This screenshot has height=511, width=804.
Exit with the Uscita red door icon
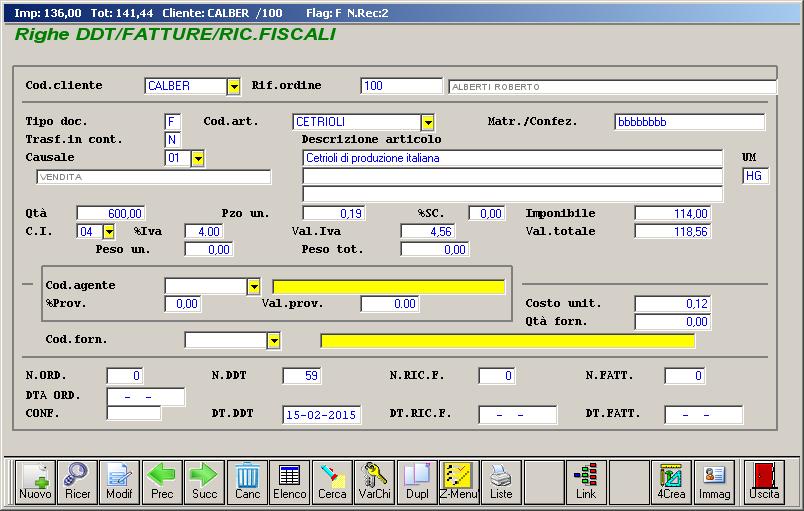pos(764,482)
